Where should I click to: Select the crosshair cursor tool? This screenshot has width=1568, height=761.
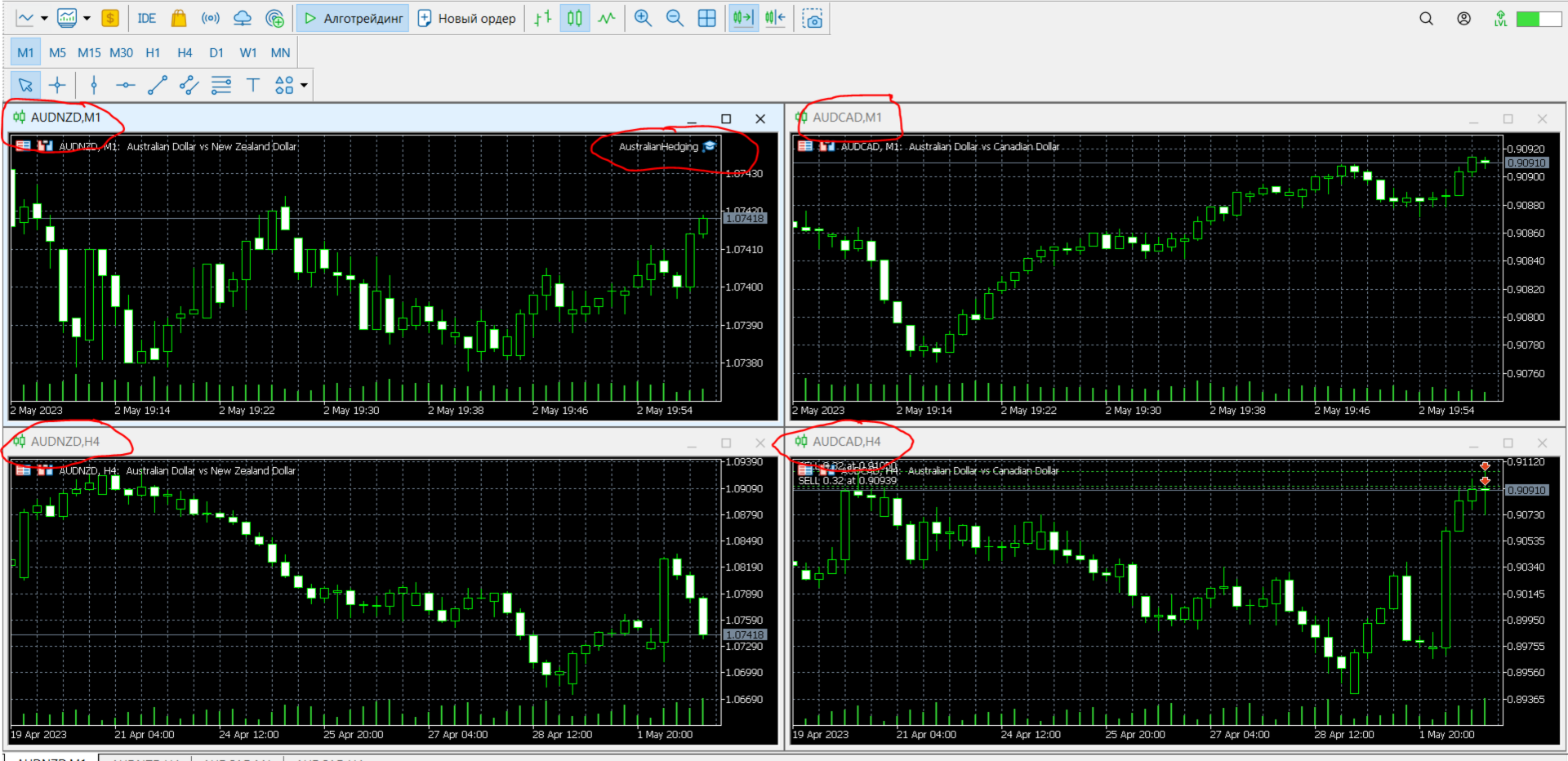57,85
